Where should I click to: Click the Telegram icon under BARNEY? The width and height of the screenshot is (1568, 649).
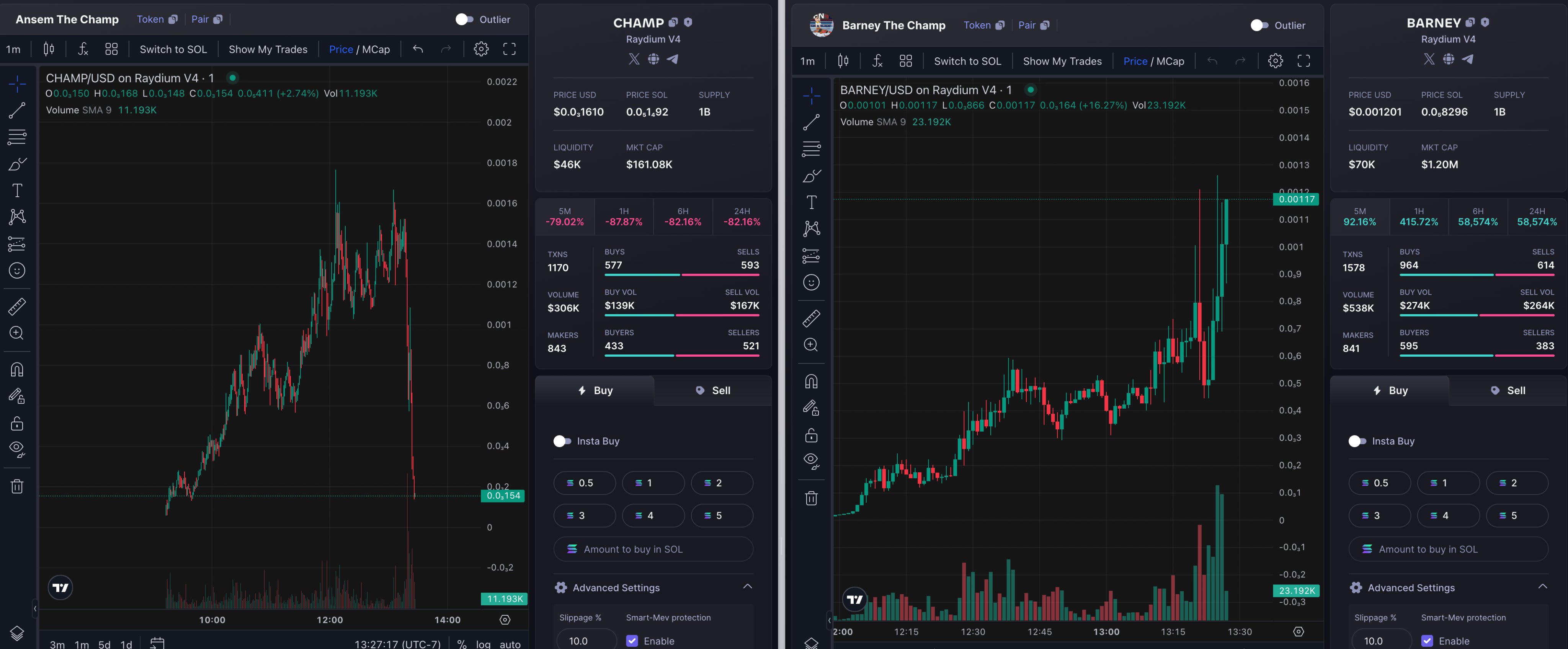[x=1468, y=59]
